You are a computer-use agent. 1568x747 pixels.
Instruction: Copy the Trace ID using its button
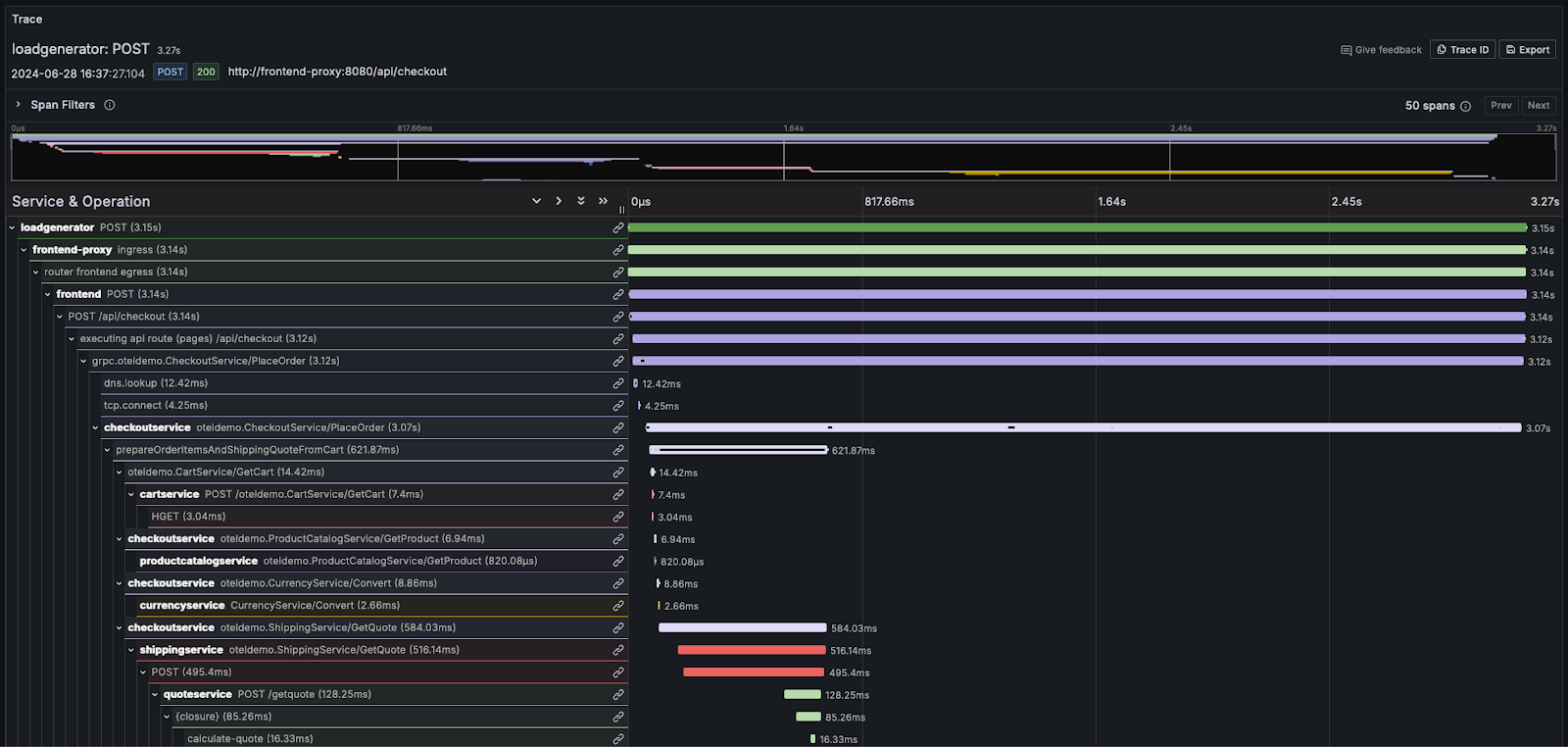[x=1462, y=50]
